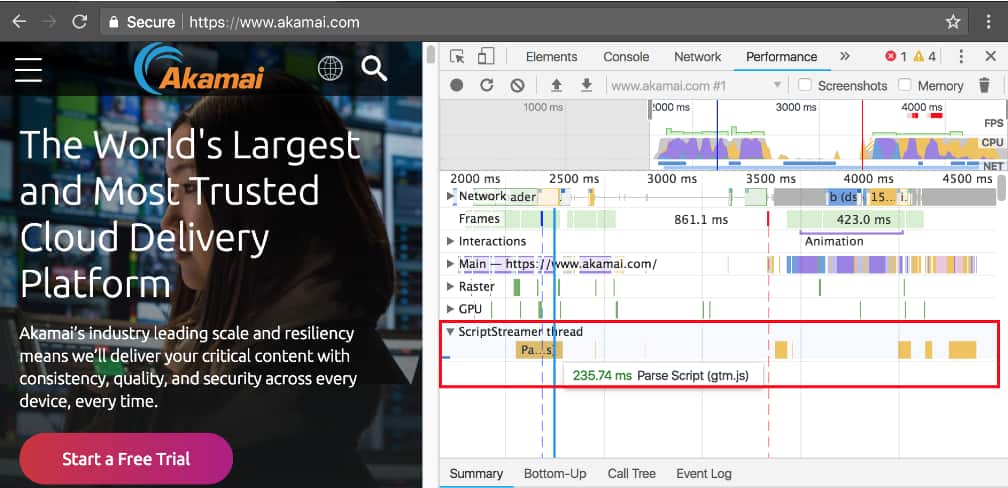Select the inspect element picker icon
This screenshot has width=1008, height=488.
click(x=457, y=57)
